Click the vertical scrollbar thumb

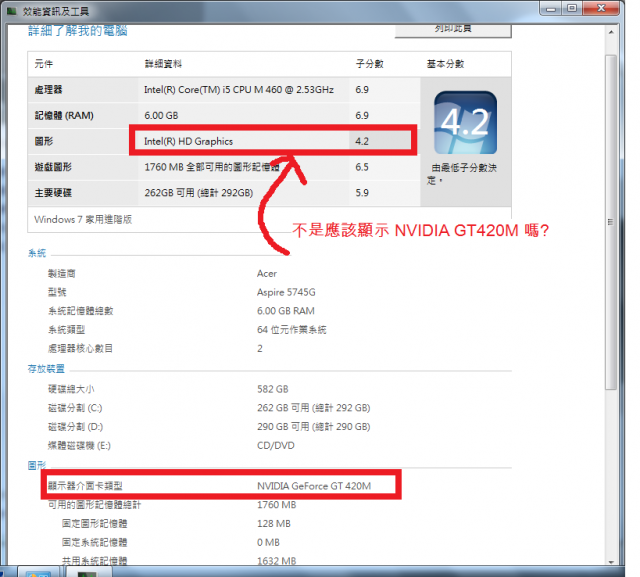[611, 222]
